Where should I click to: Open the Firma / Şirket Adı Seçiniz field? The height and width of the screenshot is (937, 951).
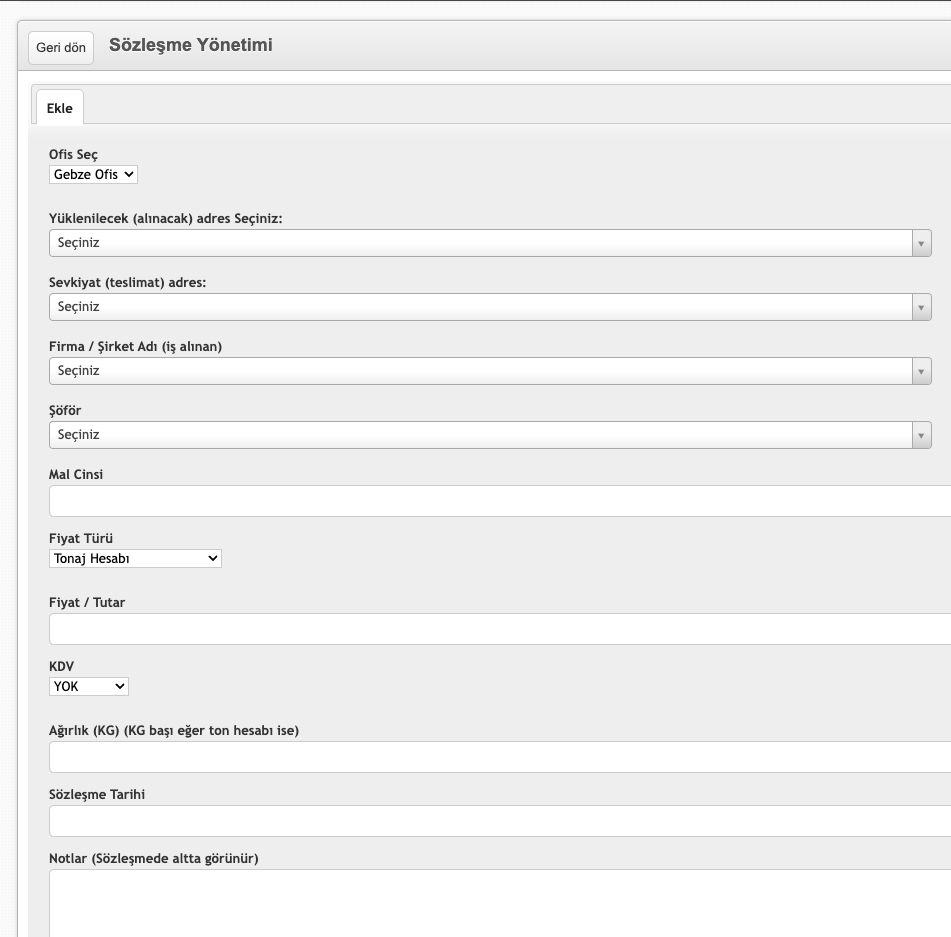point(490,371)
